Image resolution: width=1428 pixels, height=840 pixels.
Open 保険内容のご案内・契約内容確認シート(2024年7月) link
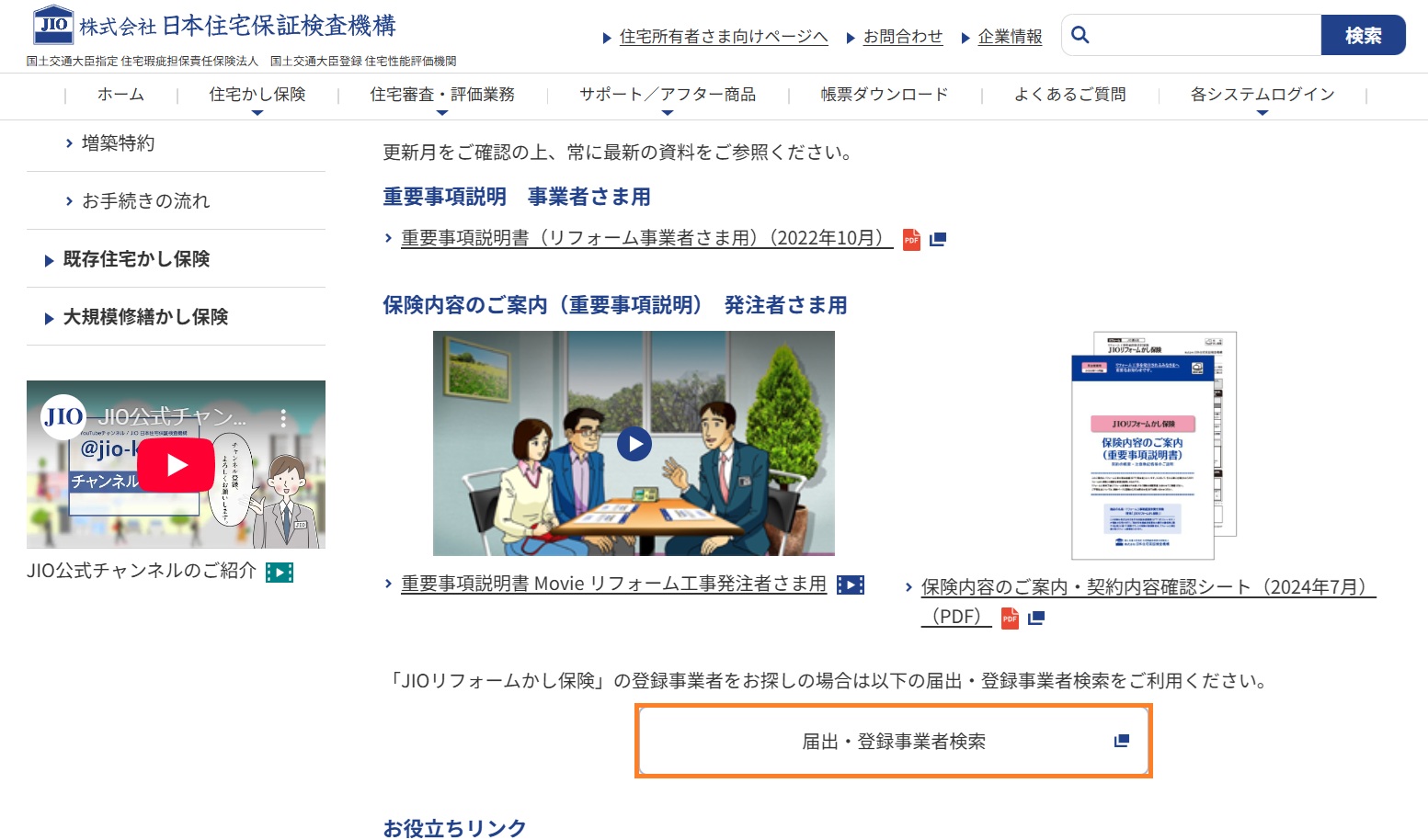click(1148, 587)
